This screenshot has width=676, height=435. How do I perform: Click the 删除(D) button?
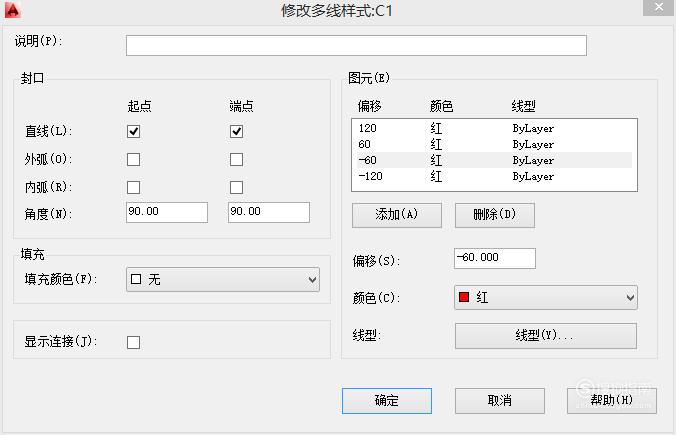(x=495, y=215)
